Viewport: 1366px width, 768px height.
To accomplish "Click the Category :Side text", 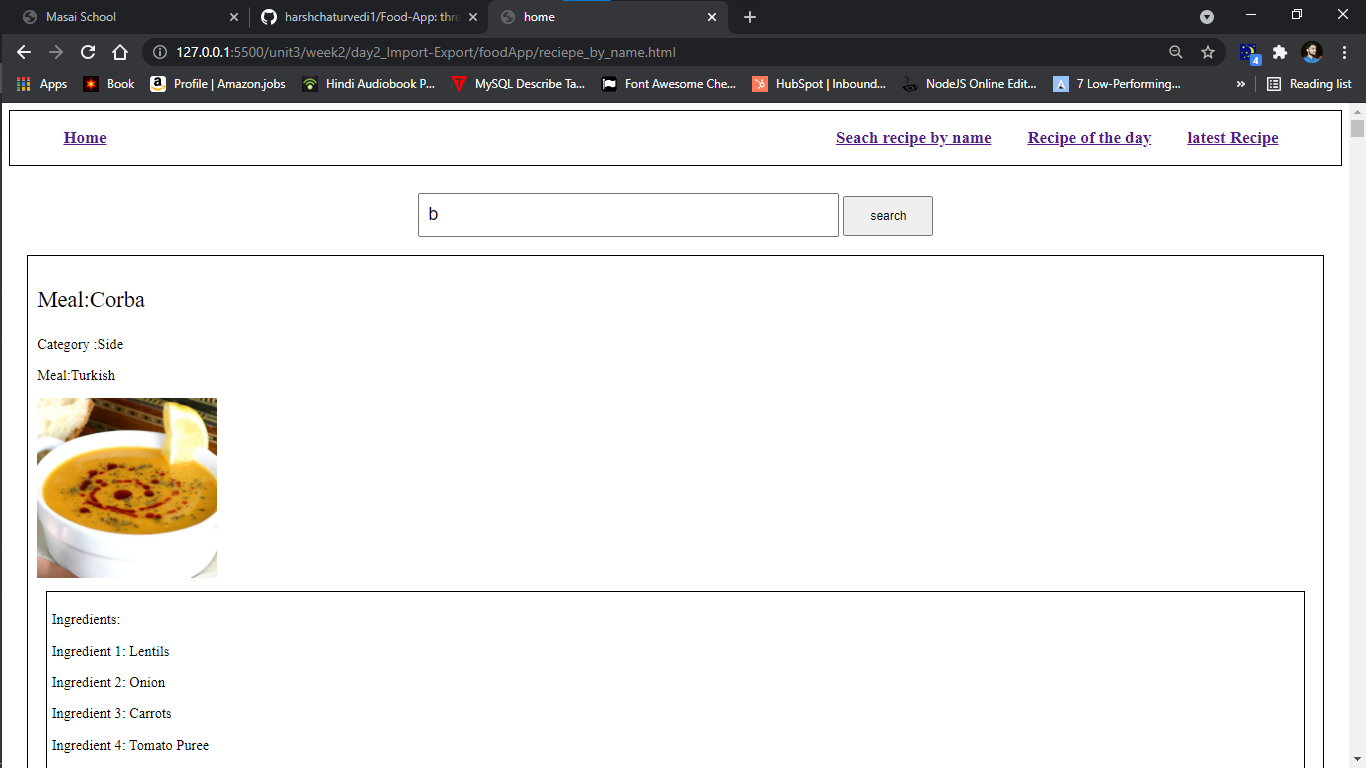I will pyautogui.click(x=80, y=344).
